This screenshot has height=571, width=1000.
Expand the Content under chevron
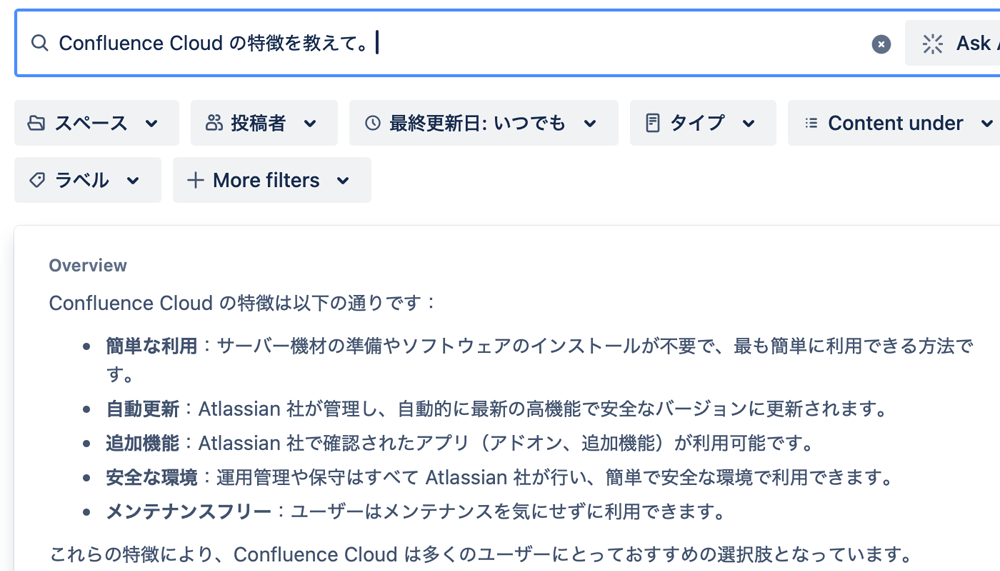987,123
